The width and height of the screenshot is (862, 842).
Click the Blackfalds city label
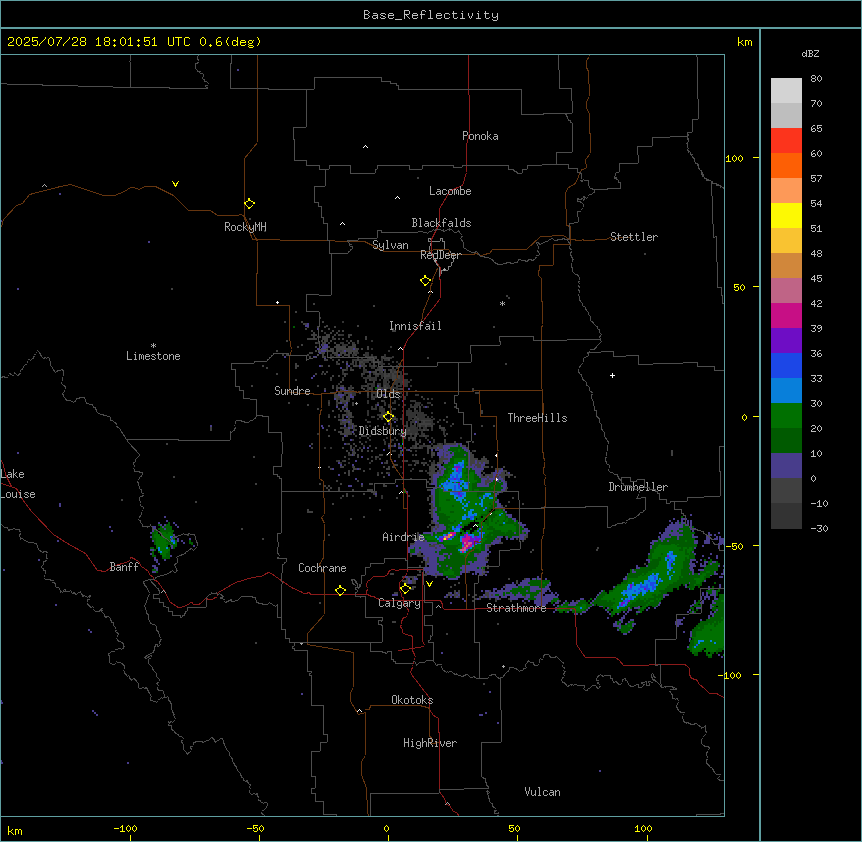tap(441, 223)
